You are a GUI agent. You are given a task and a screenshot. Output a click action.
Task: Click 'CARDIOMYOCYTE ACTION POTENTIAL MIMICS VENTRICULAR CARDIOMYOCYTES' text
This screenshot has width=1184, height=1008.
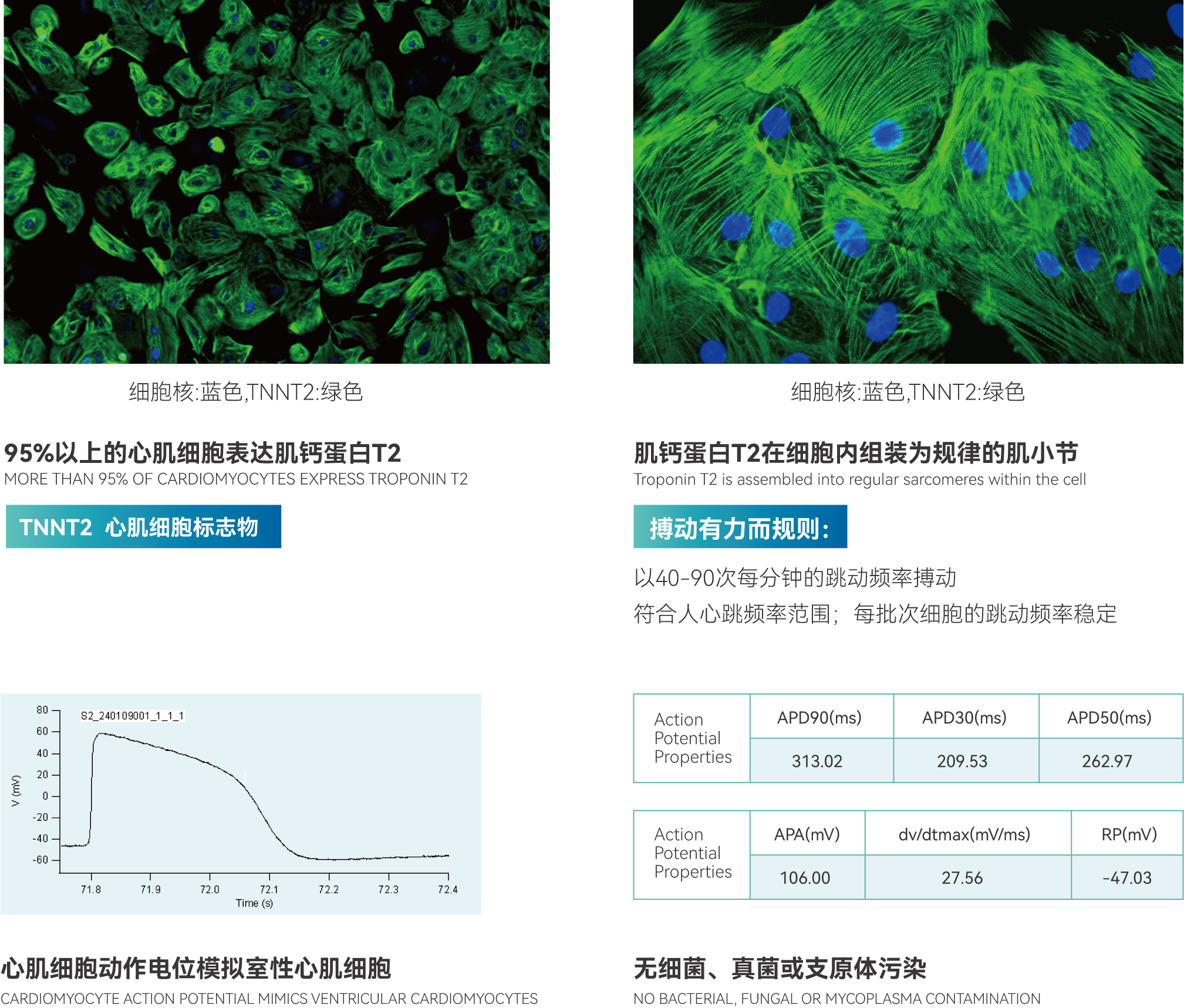tap(269, 998)
